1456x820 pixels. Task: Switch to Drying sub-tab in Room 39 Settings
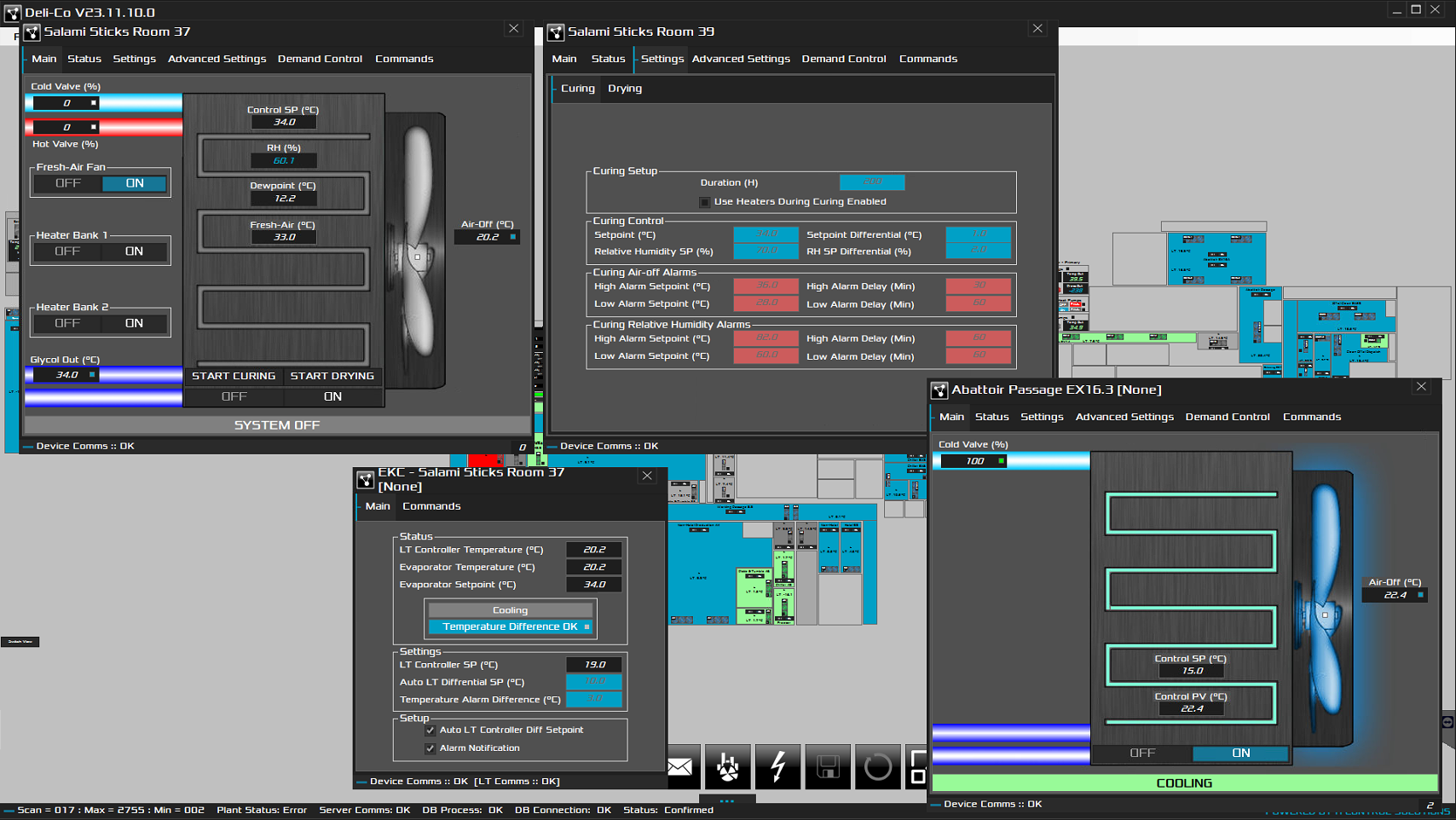tap(625, 89)
